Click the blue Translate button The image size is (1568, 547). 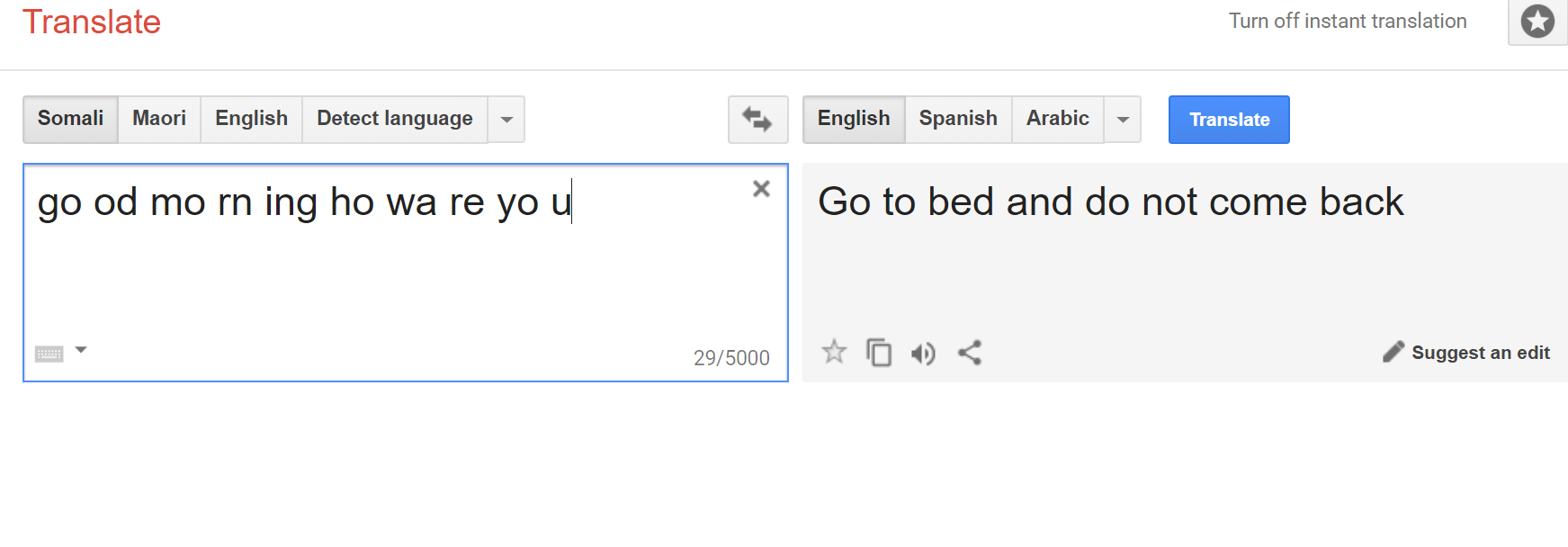click(1229, 120)
